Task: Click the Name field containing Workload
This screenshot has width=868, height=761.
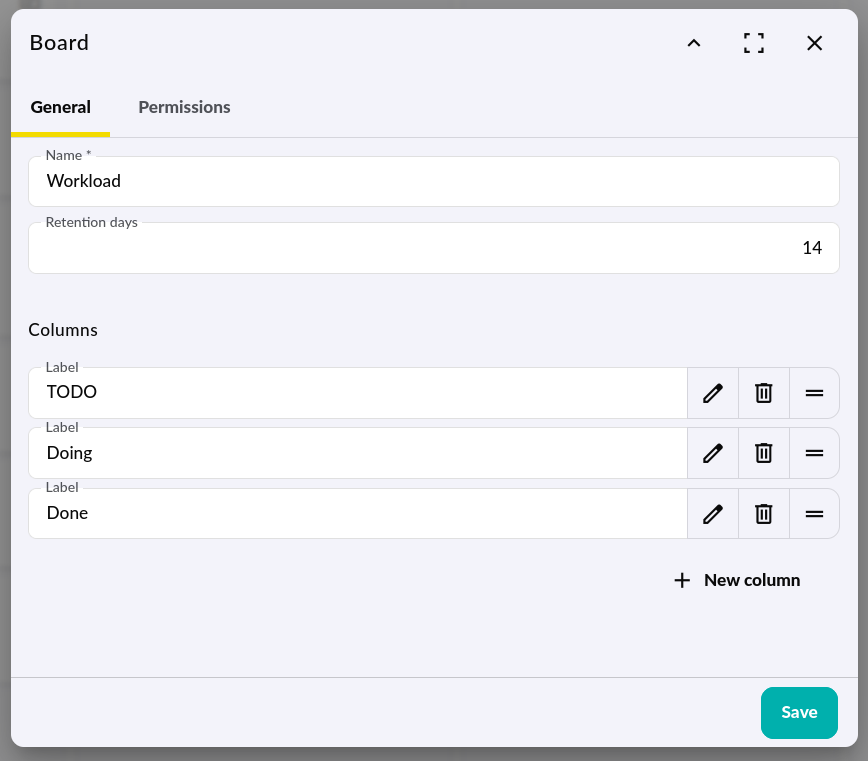Action: pyautogui.click(x=434, y=182)
